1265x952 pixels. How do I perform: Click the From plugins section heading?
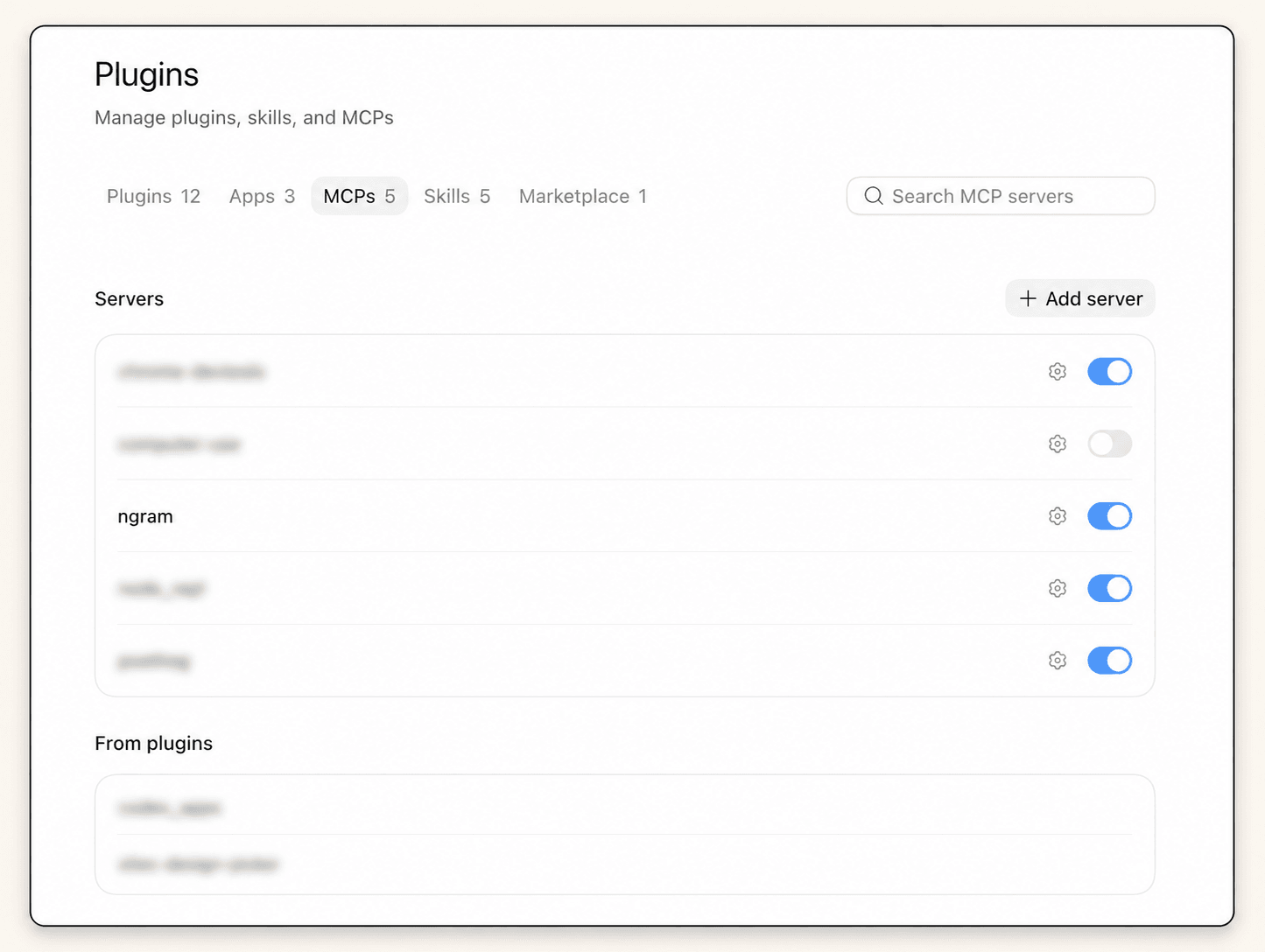(x=154, y=743)
